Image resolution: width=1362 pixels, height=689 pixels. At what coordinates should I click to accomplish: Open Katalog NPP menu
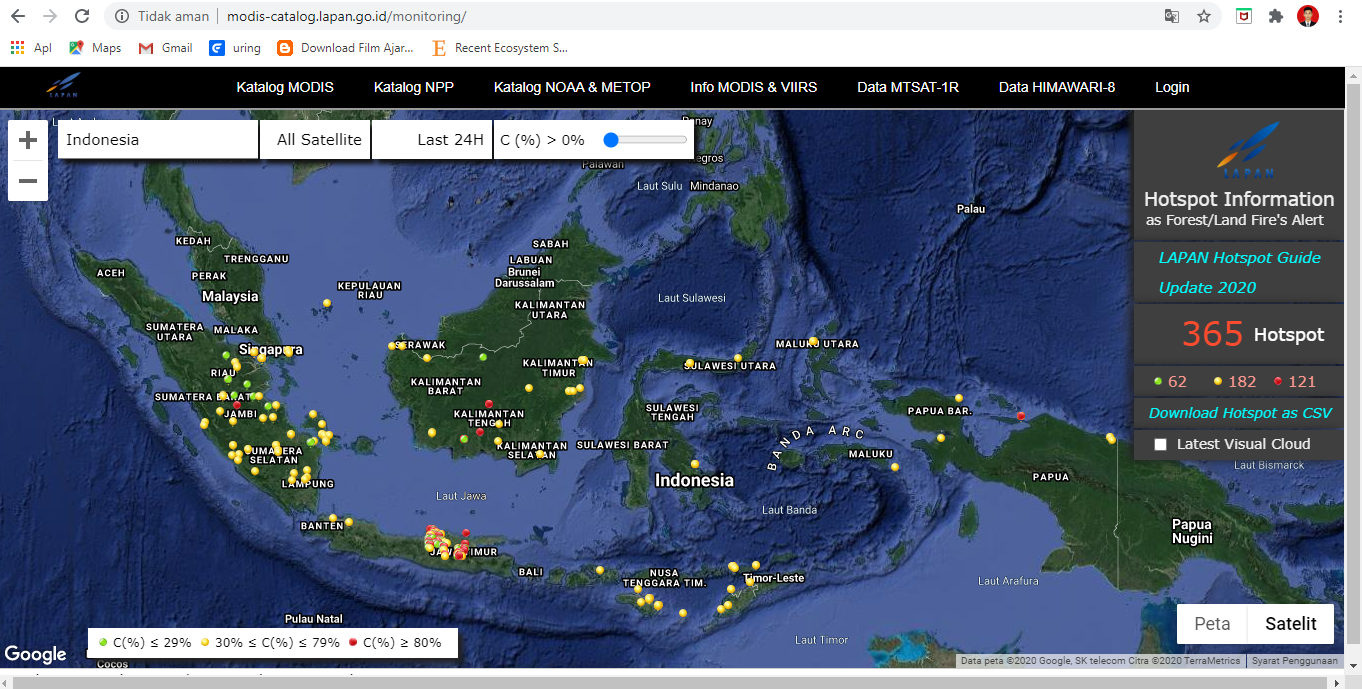point(414,87)
